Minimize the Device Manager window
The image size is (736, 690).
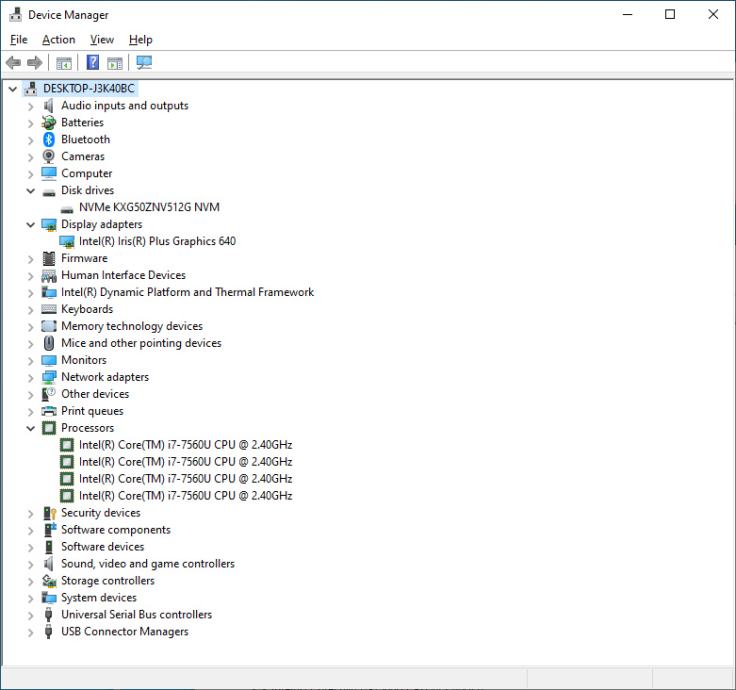(x=628, y=15)
